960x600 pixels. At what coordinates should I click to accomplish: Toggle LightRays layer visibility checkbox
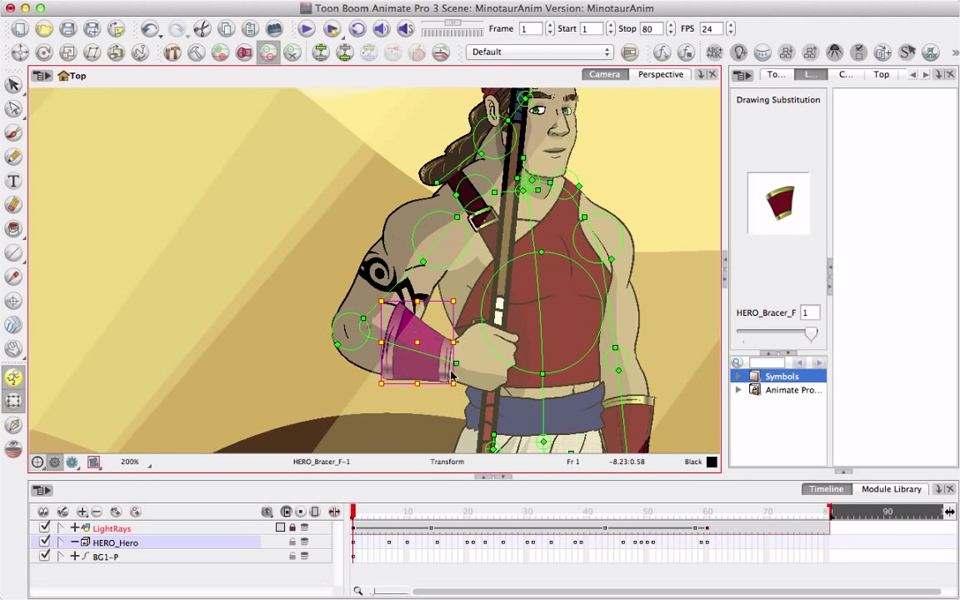click(44, 527)
